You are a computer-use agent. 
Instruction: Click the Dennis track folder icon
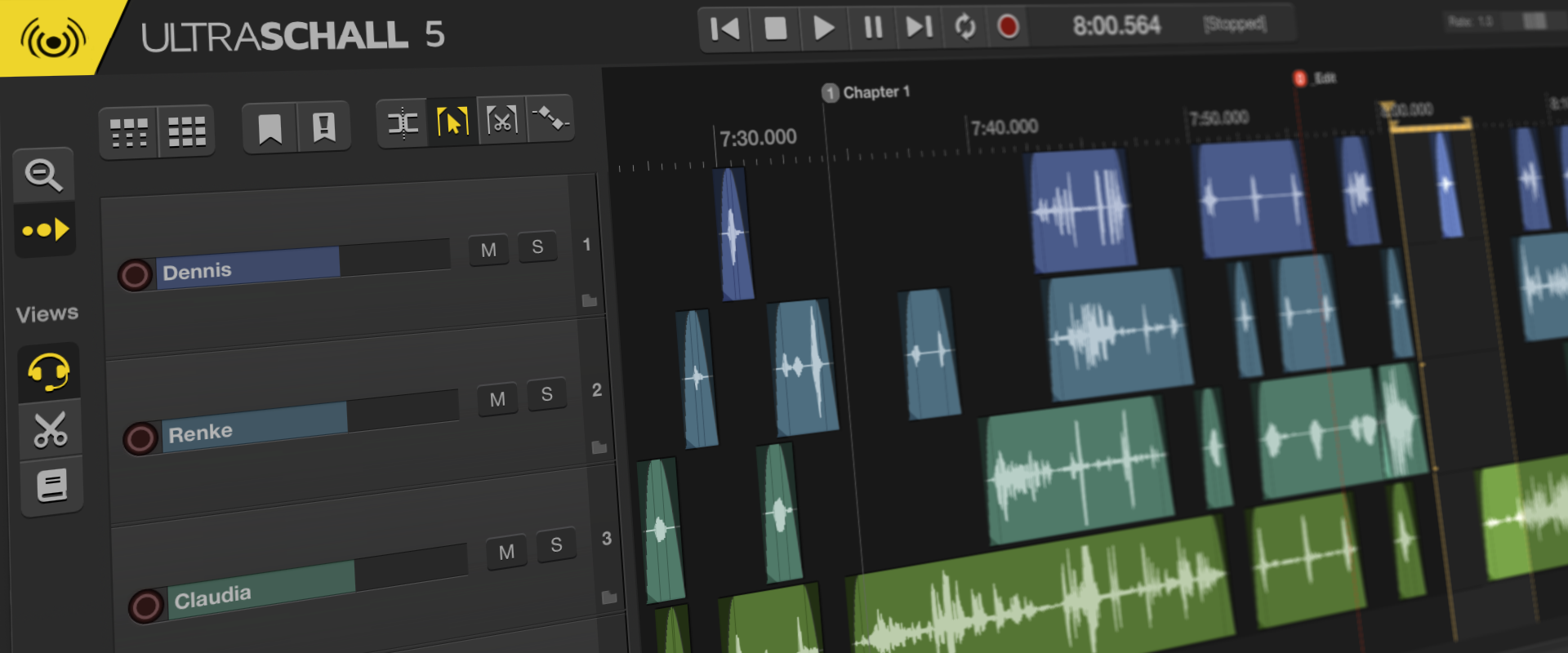click(589, 300)
